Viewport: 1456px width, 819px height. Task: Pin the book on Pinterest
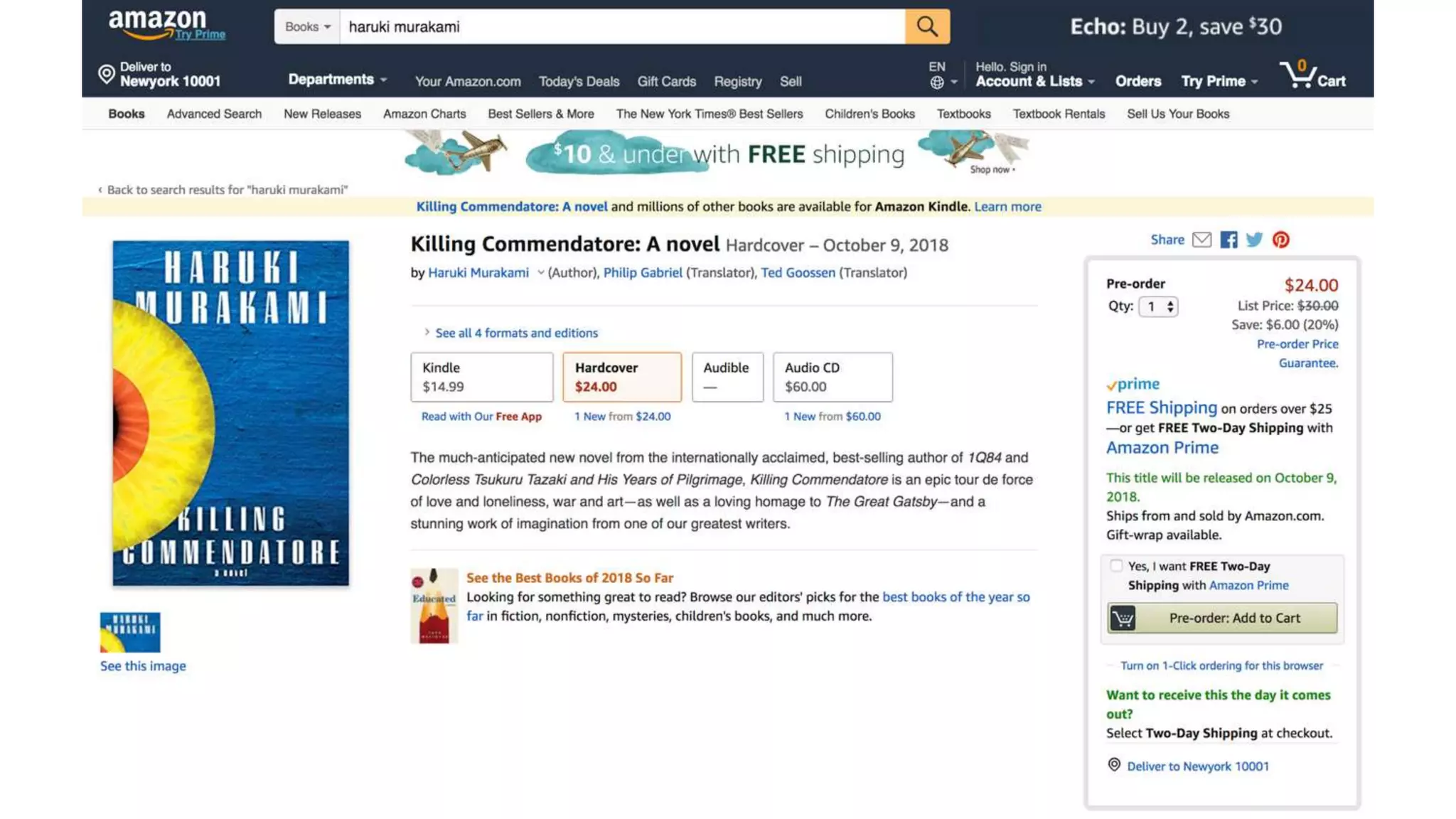pyautogui.click(x=1281, y=240)
